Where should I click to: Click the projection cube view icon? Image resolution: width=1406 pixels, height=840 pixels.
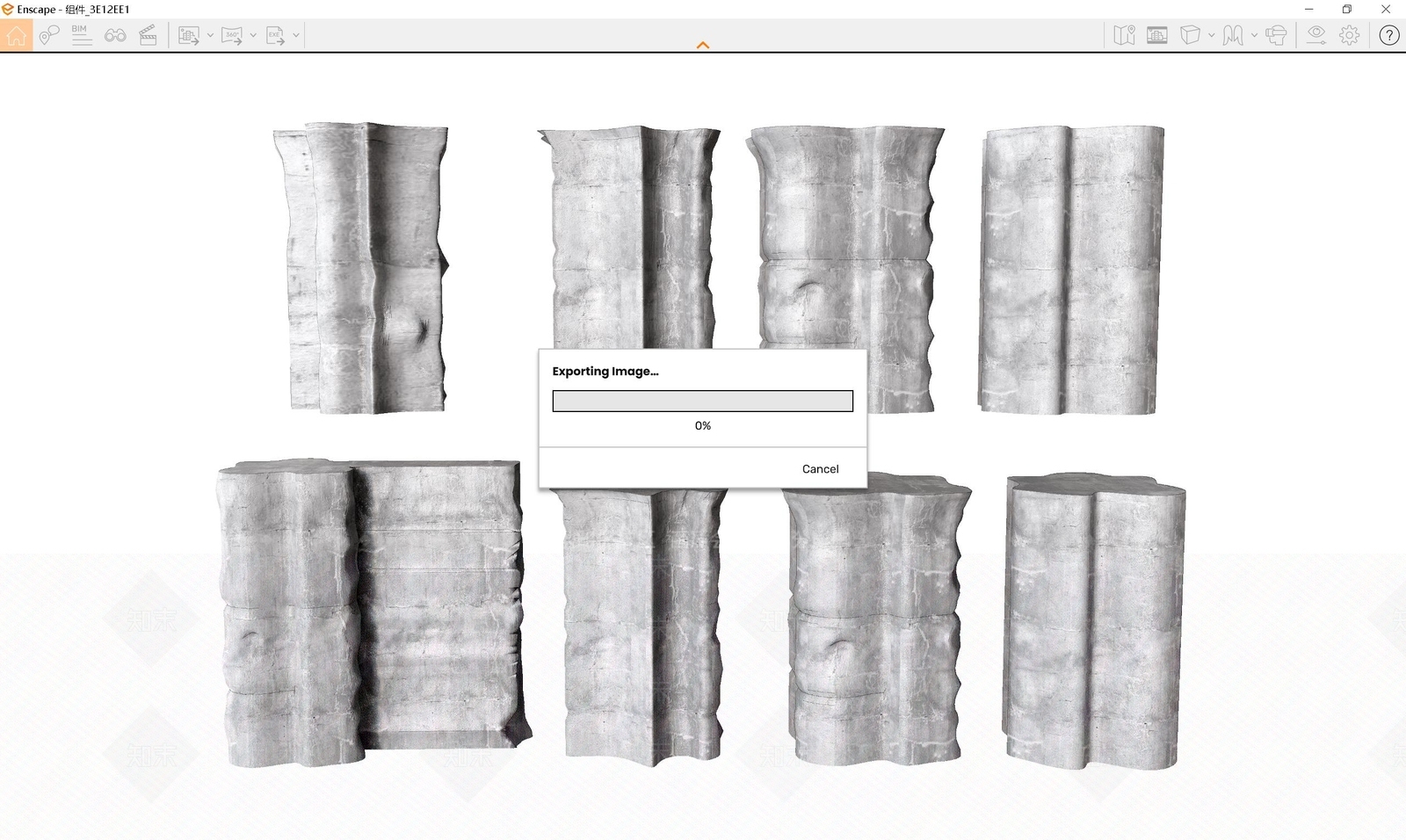pyautogui.click(x=1190, y=35)
